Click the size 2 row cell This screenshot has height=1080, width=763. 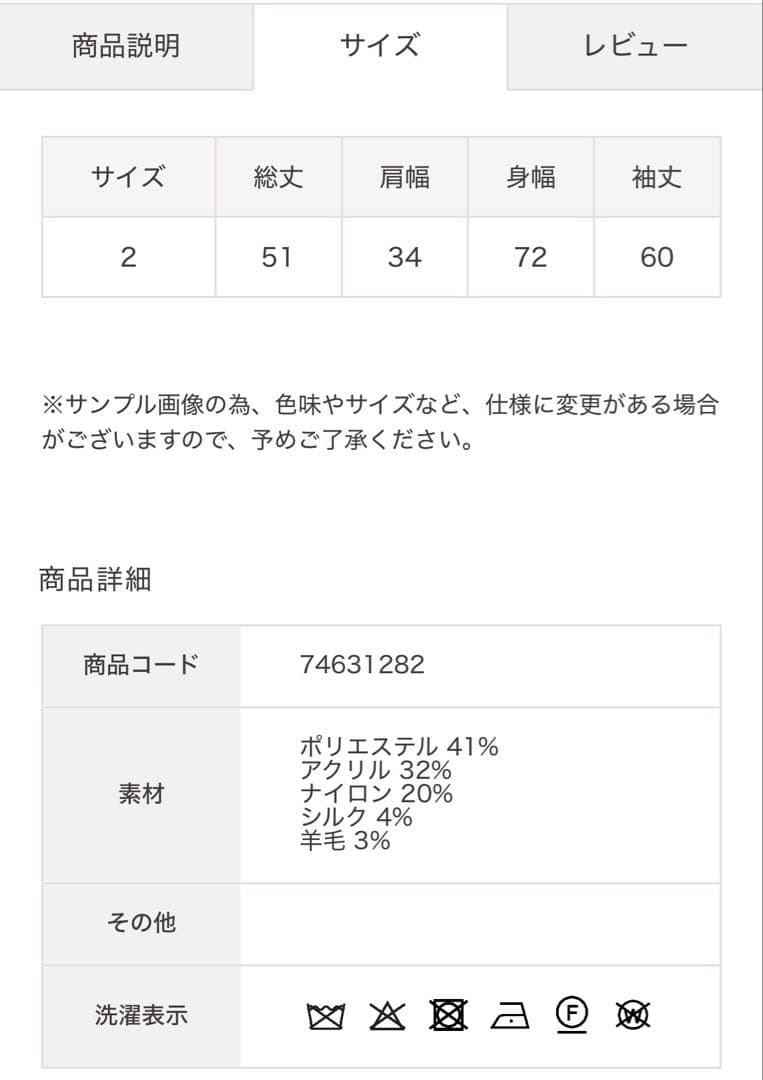pos(128,257)
